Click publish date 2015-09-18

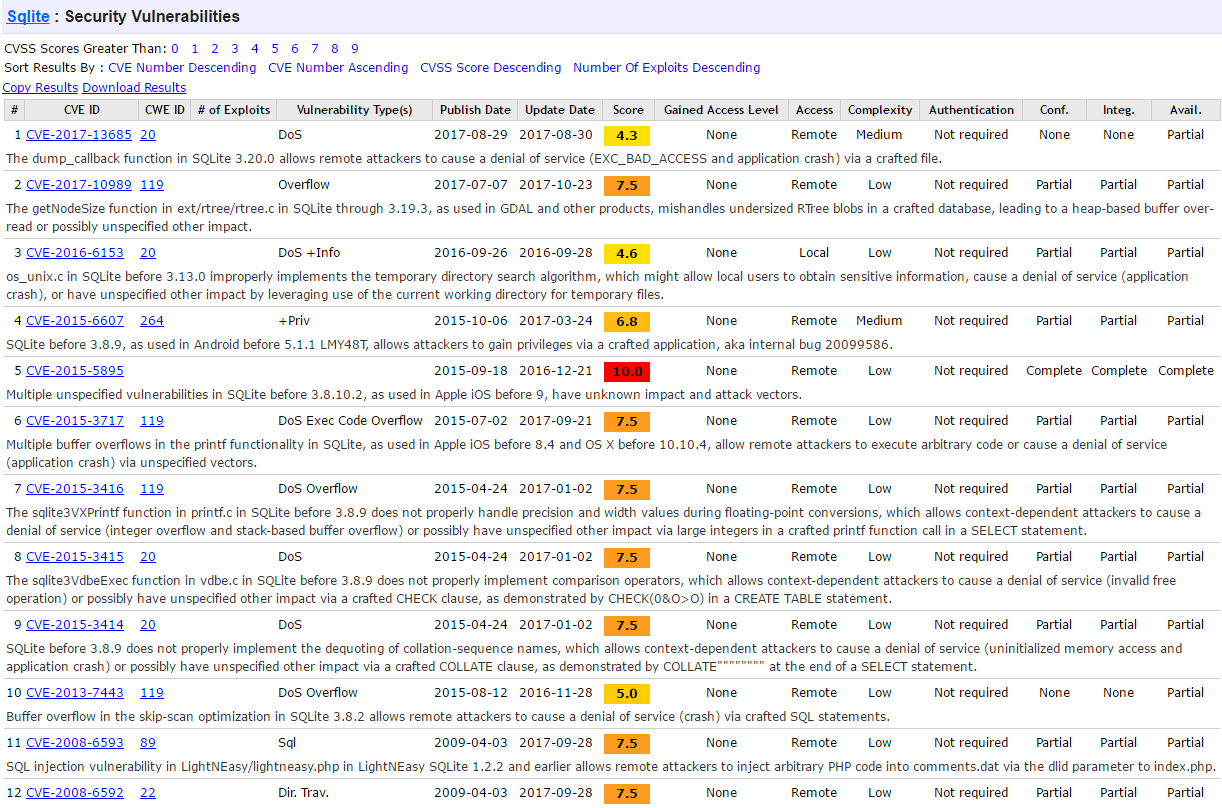(472, 371)
